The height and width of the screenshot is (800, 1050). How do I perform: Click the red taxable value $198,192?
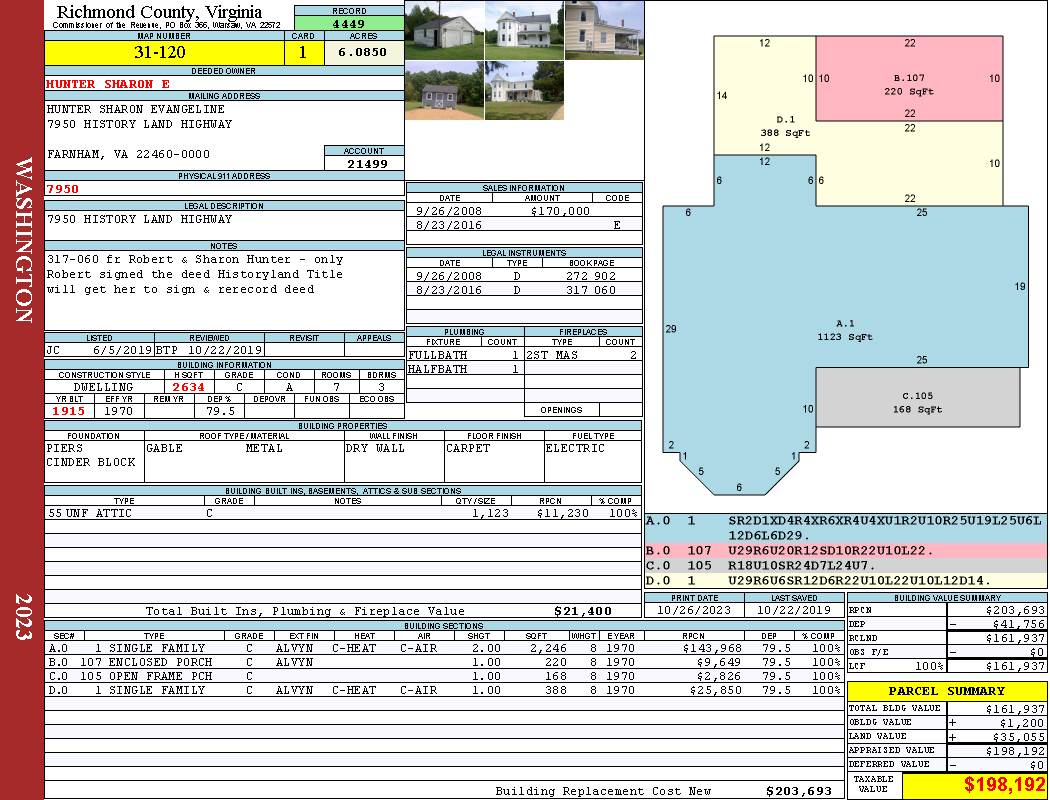(x=1004, y=784)
